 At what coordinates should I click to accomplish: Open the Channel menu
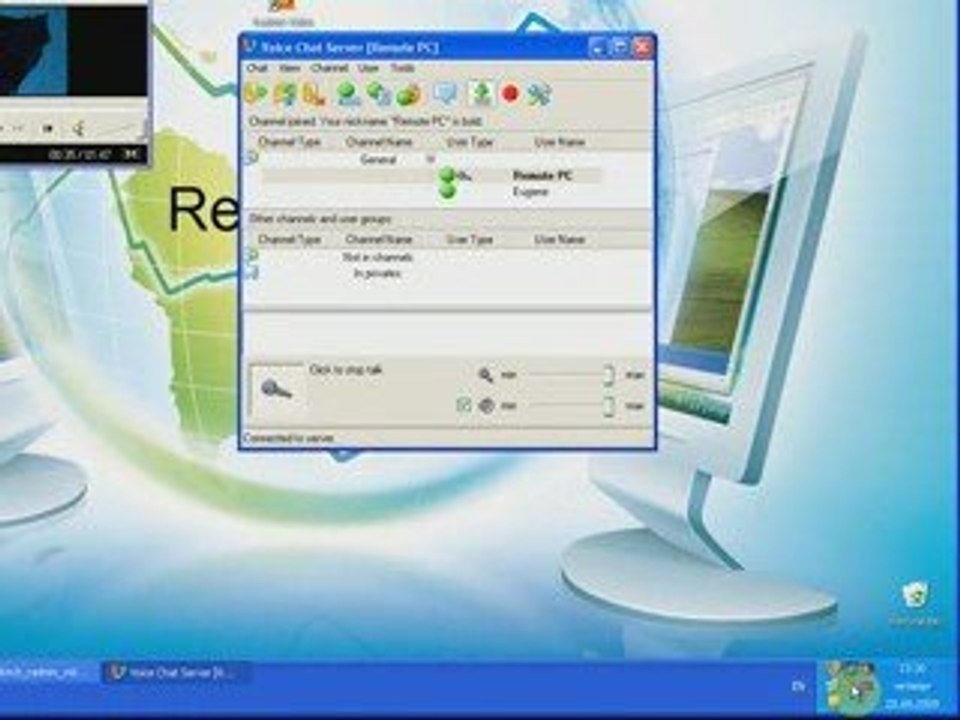(329, 68)
